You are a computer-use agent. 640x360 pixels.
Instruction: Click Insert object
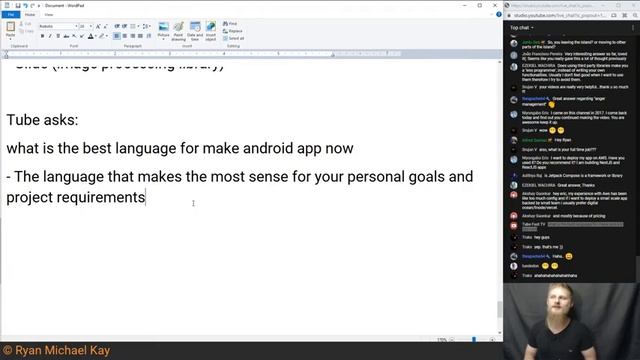click(211, 31)
